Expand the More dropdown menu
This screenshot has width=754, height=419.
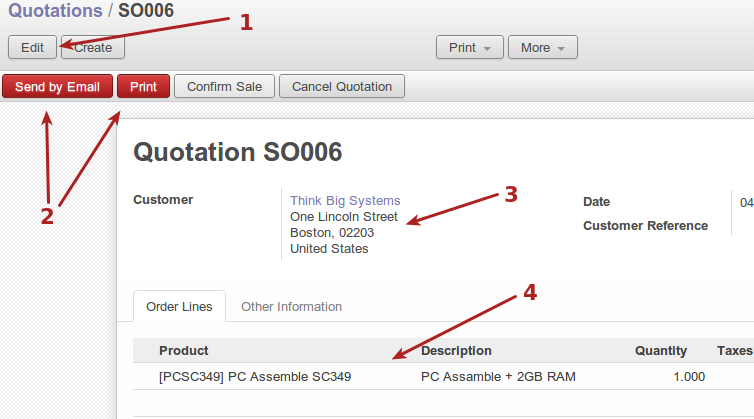click(x=542, y=47)
